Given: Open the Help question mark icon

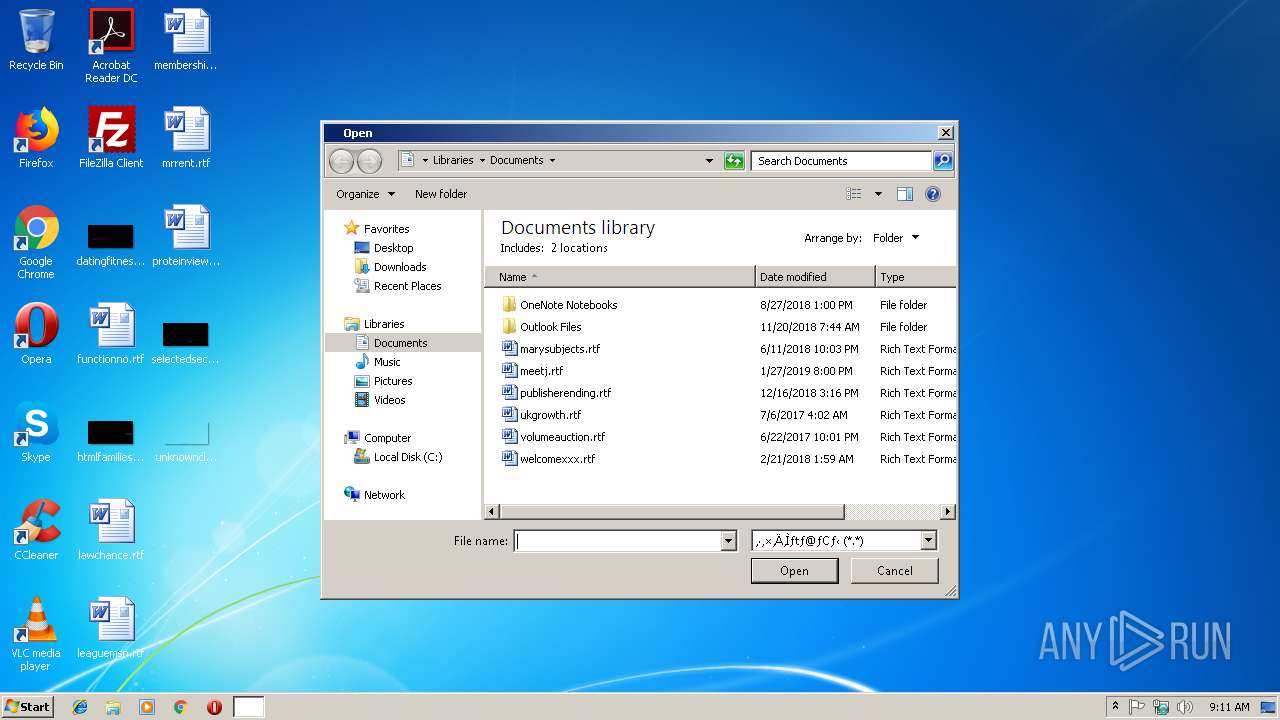Looking at the screenshot, I should 933,194.
